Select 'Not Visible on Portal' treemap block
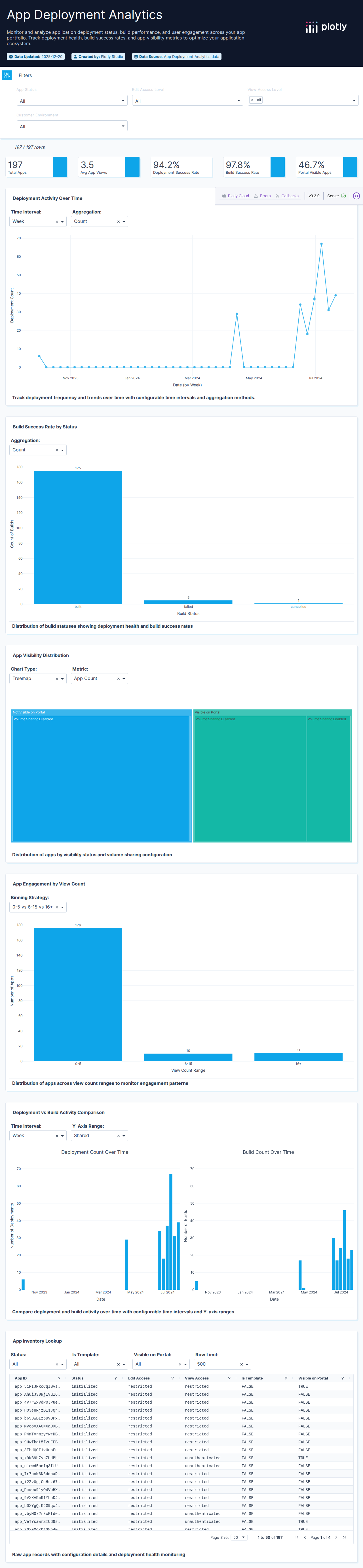 coord(102,776)
